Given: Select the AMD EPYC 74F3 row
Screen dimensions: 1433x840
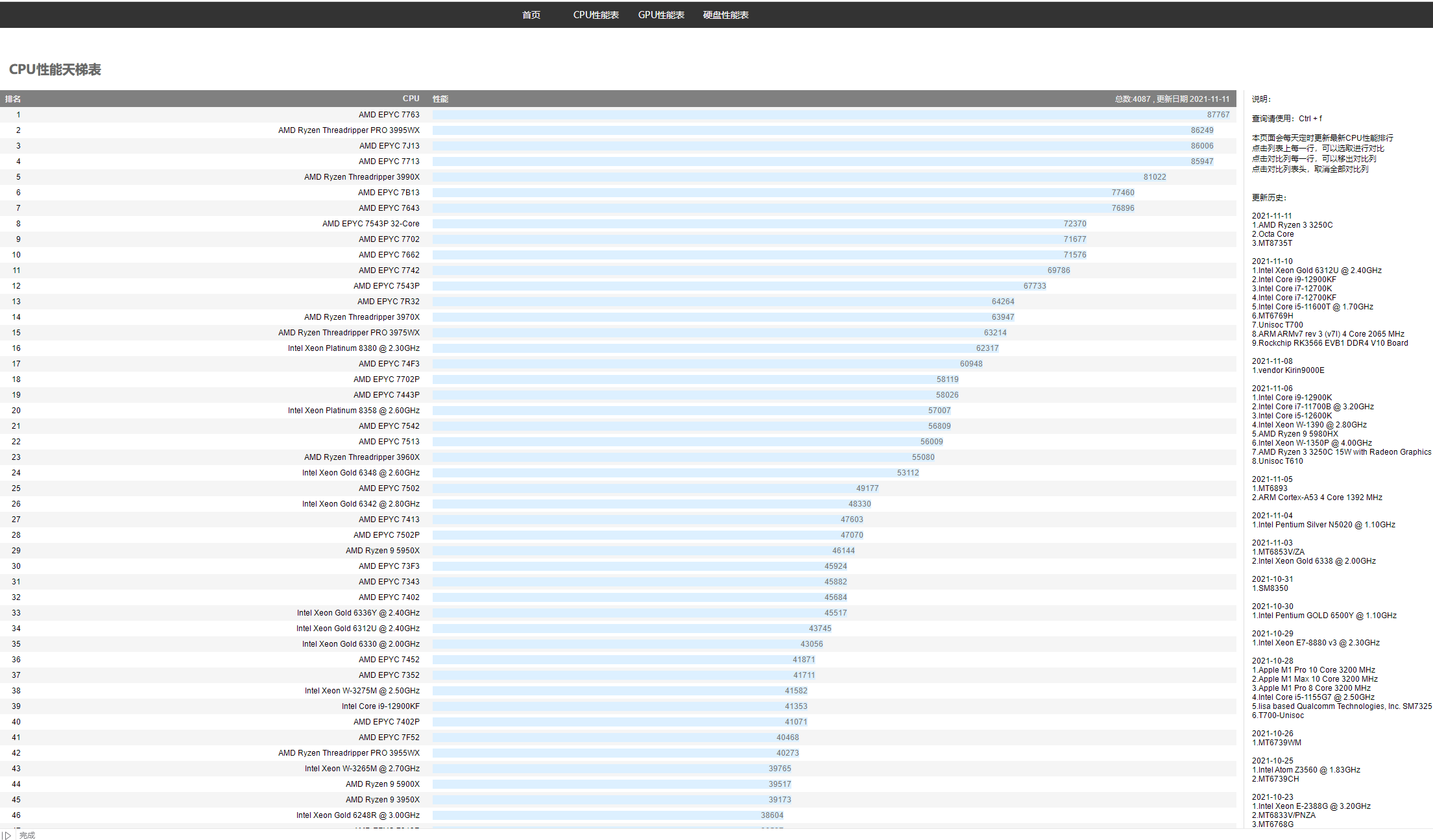Looking at the screenshot, I should 618,364.
